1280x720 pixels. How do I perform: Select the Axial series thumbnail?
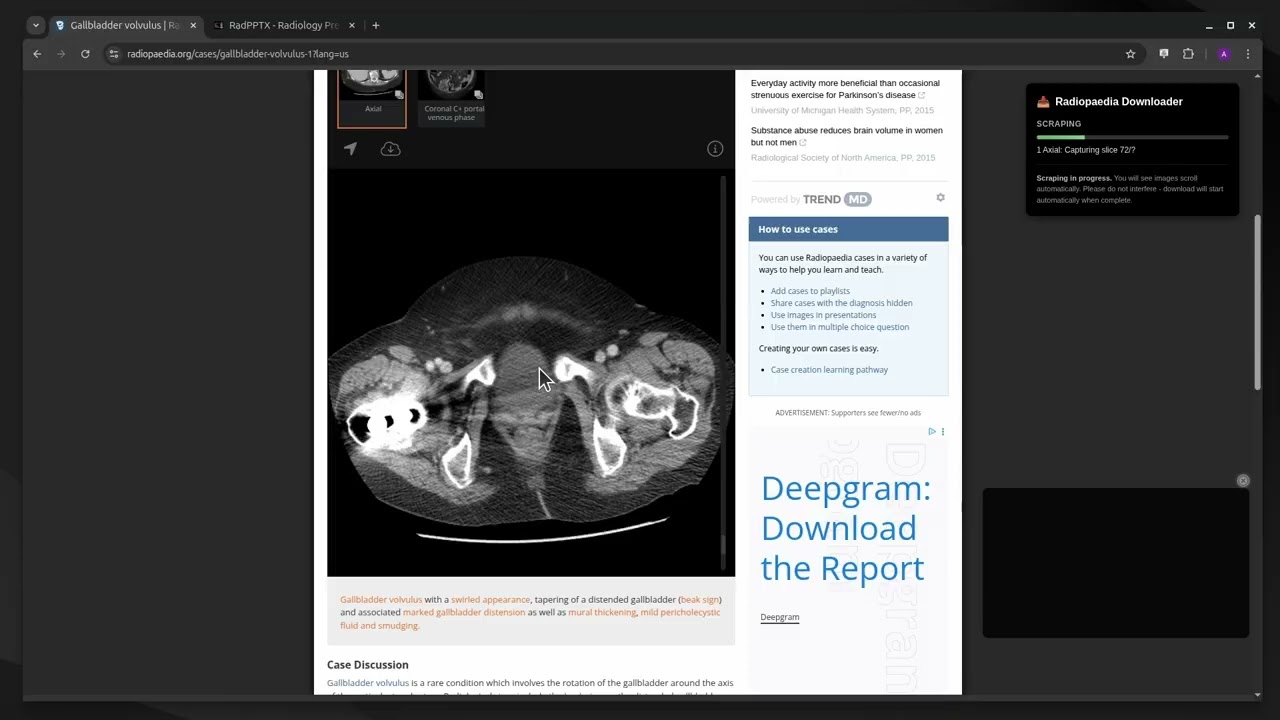click(x=372, y=97)
